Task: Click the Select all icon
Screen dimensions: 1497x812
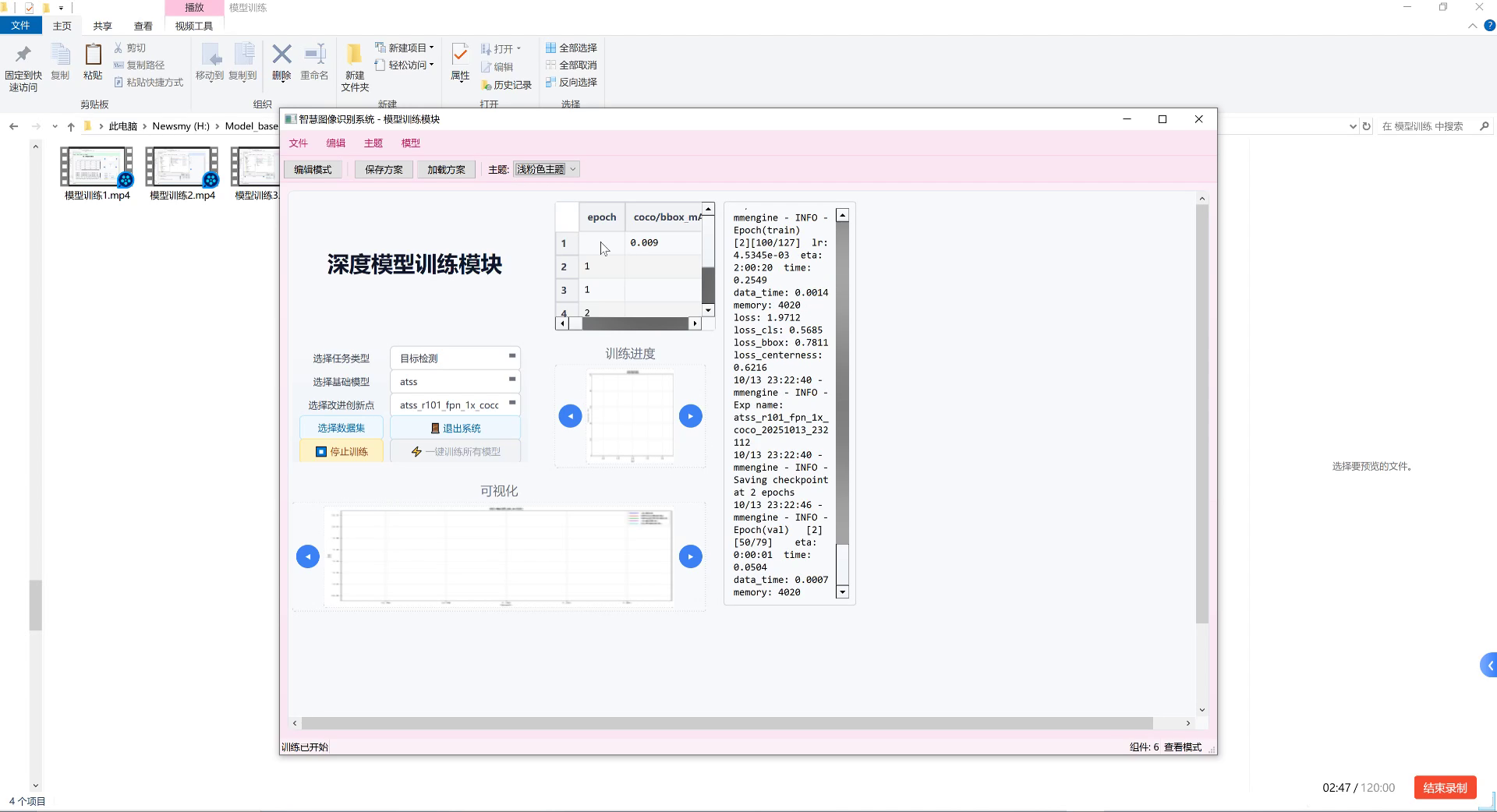Action: point(550,48)
